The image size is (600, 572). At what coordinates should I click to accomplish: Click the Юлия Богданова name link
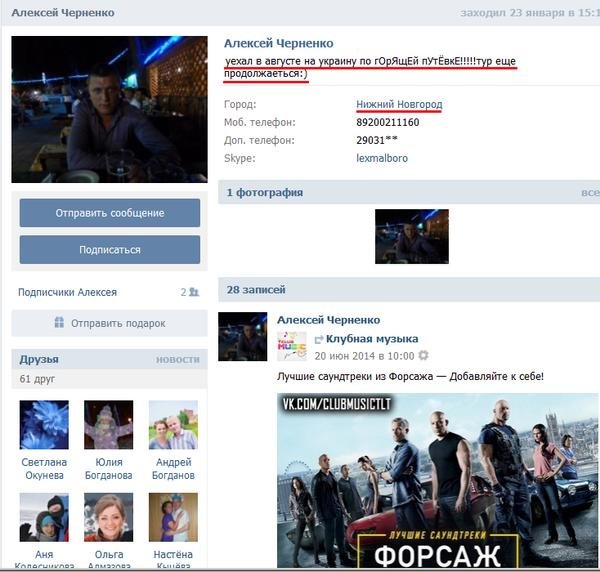click(x=109, y=469)
